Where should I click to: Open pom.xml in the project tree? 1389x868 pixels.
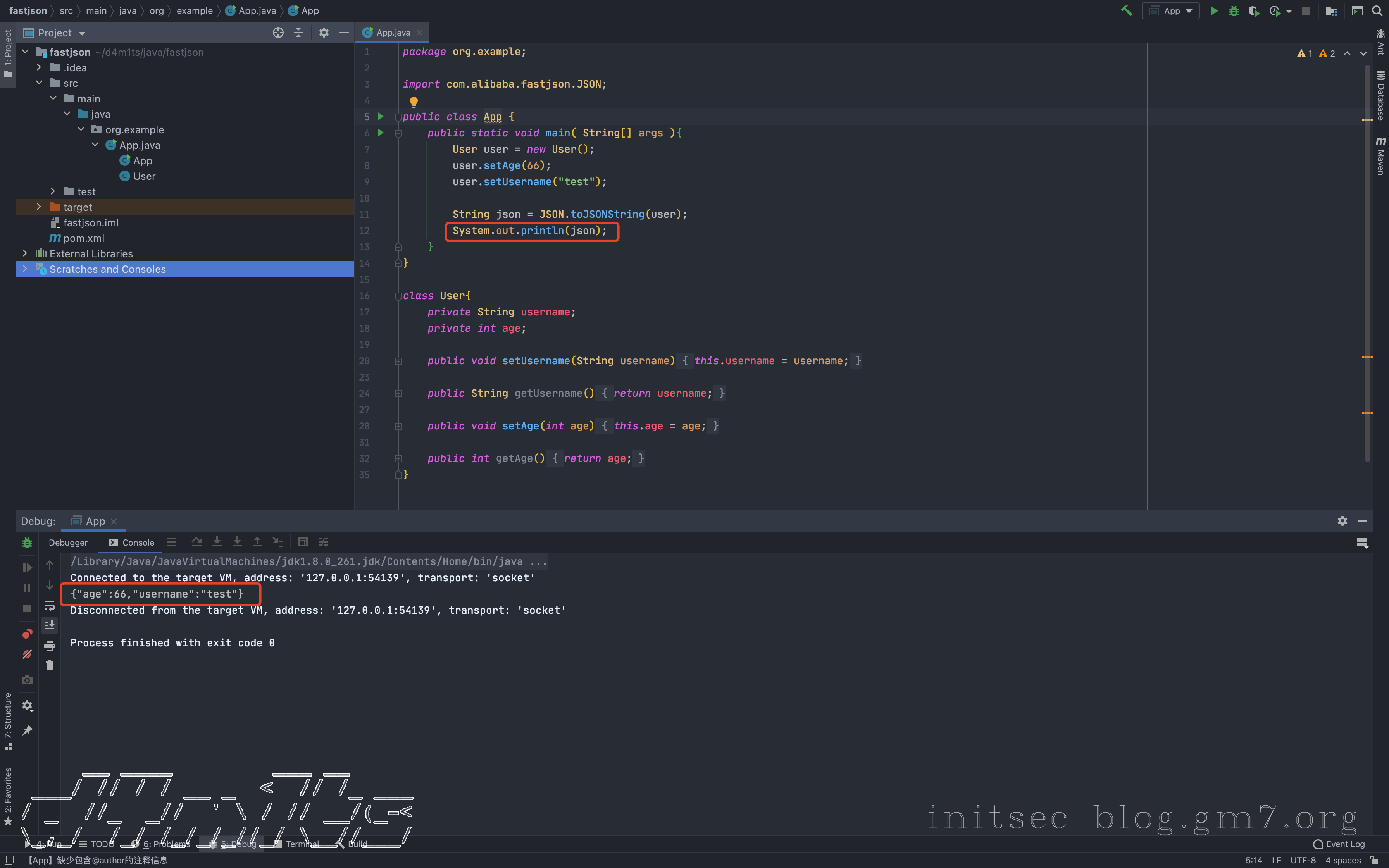(x=84, y=238)
